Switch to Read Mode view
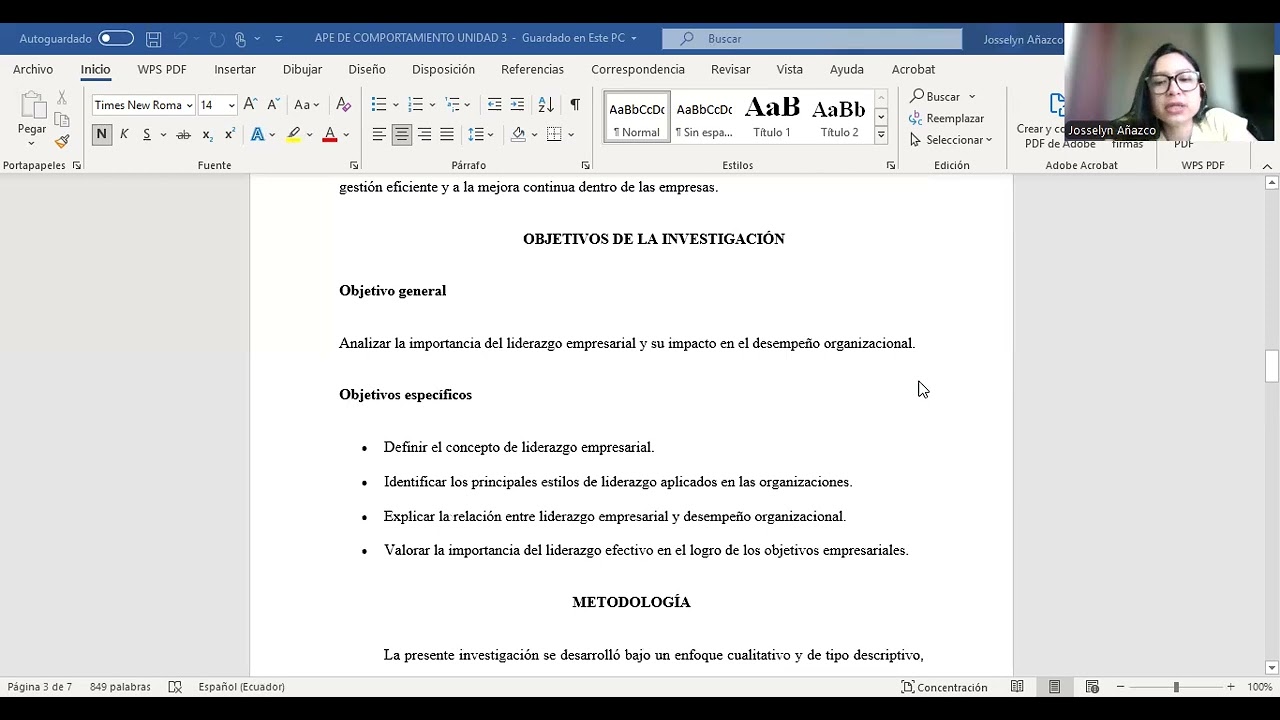Image resolution: width=1280 pixels, height=720 pixels. (1017, 687)
